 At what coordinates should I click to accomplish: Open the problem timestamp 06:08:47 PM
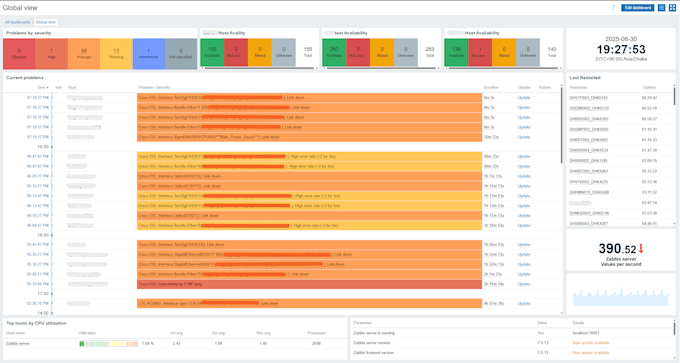pos(38,226)
